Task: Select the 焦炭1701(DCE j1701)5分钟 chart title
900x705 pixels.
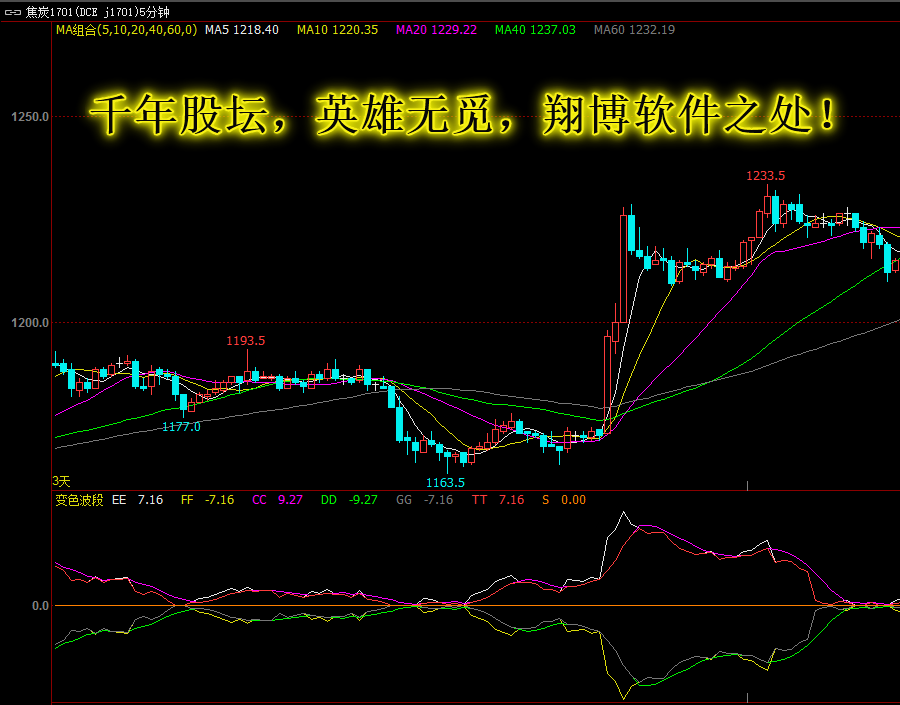Action: pyautogui.click(x=97, y=12)
